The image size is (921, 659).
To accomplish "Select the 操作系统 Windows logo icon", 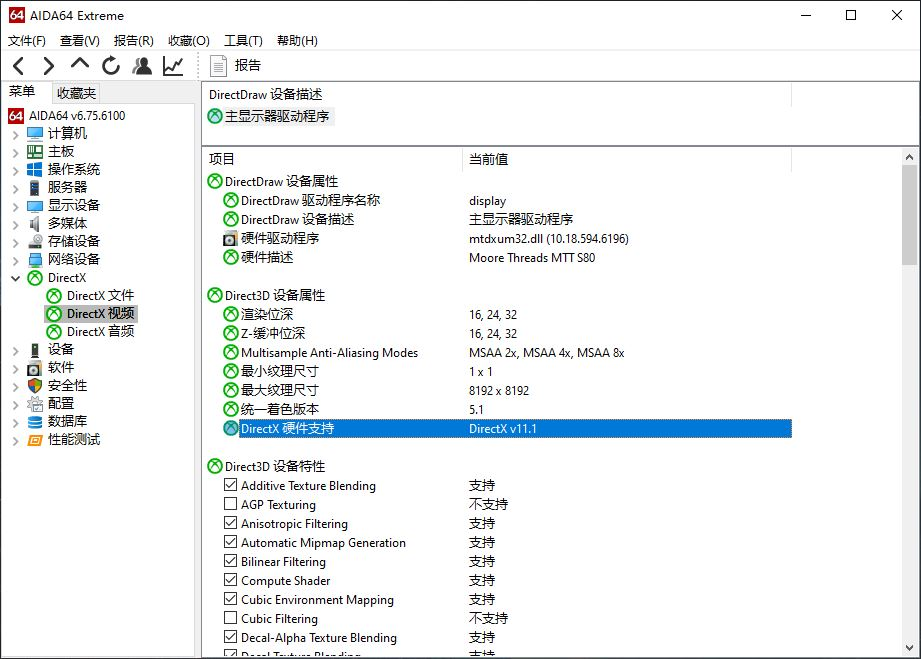I will click(35, 170).
